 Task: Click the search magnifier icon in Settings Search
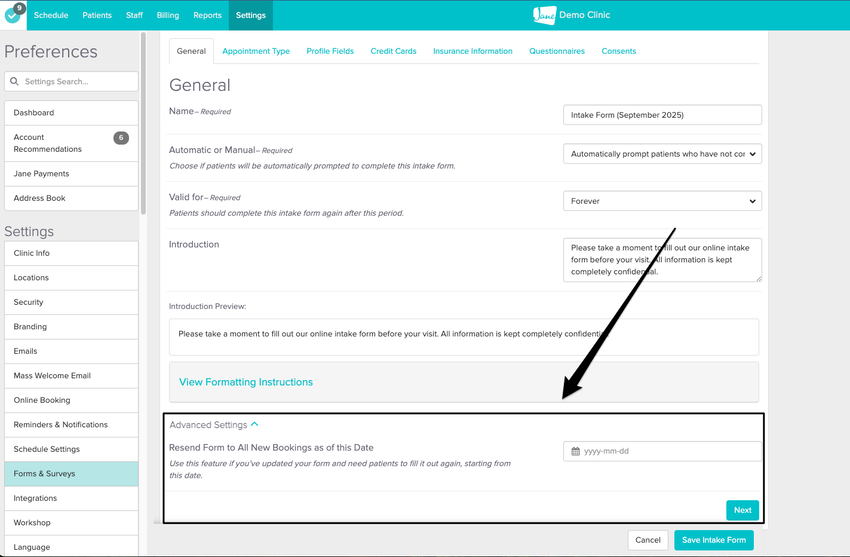click(15, 81)
